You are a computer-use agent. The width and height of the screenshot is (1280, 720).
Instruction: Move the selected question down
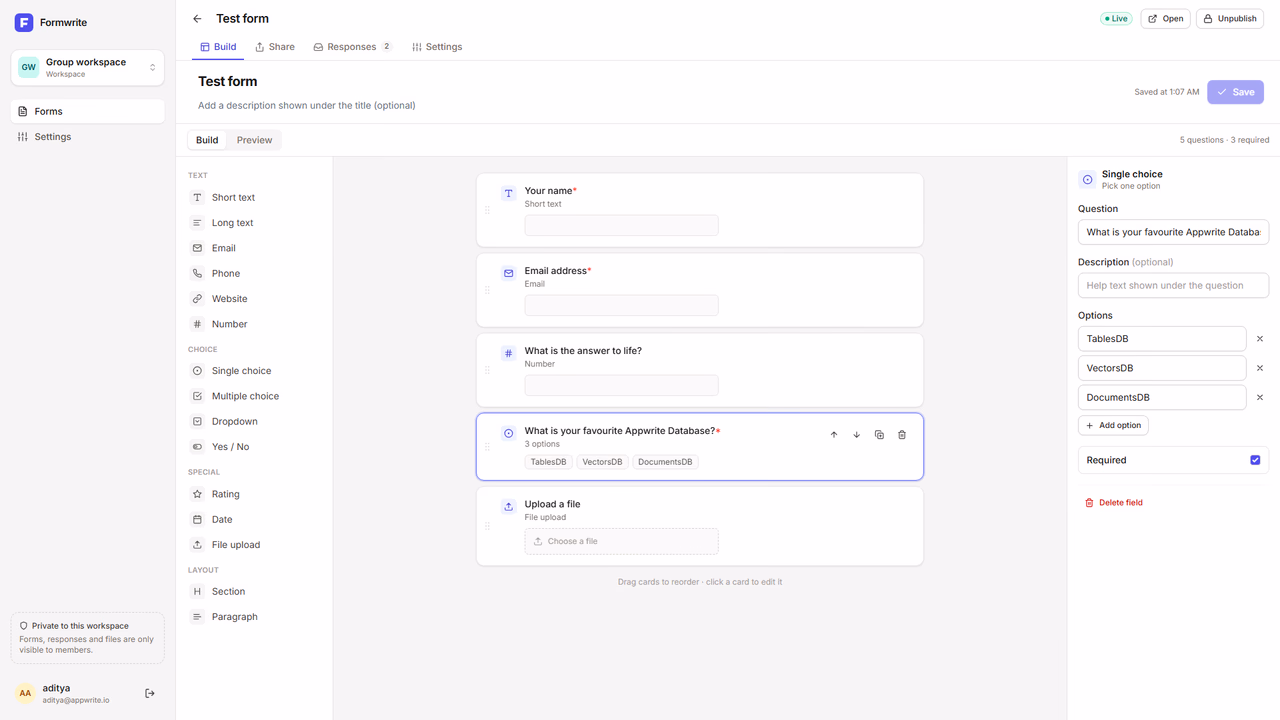pyautogui.click(x=856, y=435)
